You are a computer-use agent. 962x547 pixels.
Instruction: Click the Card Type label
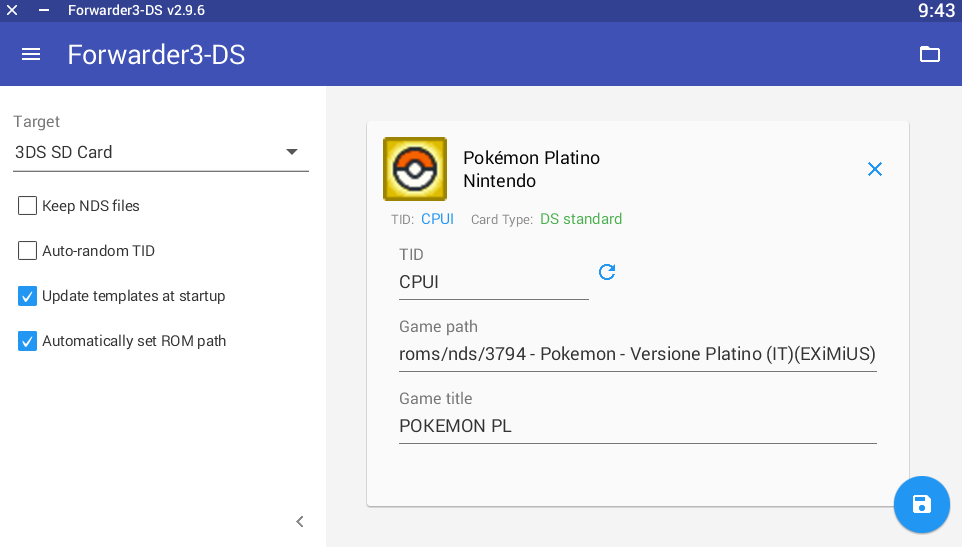pyautogui.click(x=502, y=220)
